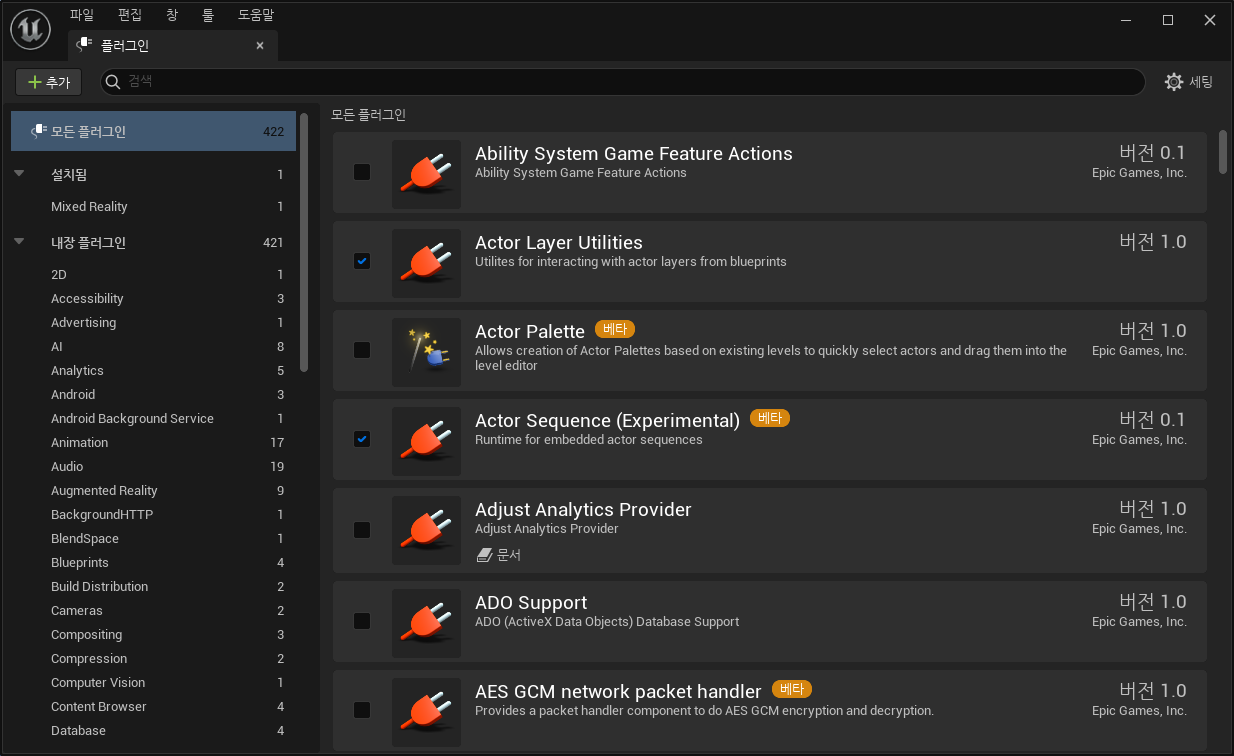Collapse the 내장 플러그인 category arrow
The height and width of the screenshot is (756, 1234).
(x=19, y=242)
